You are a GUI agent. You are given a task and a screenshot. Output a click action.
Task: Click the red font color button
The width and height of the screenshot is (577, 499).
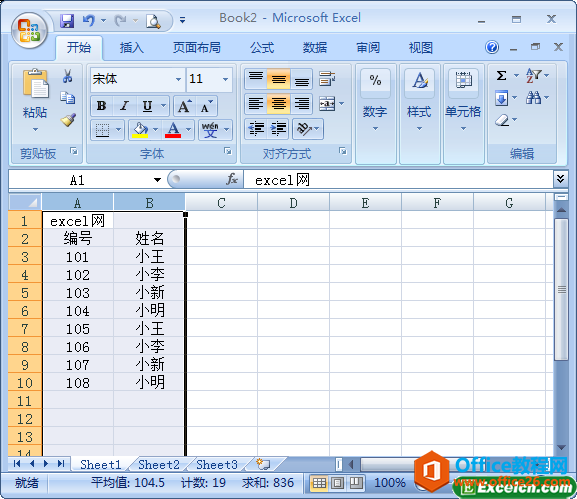coord(173,130)
